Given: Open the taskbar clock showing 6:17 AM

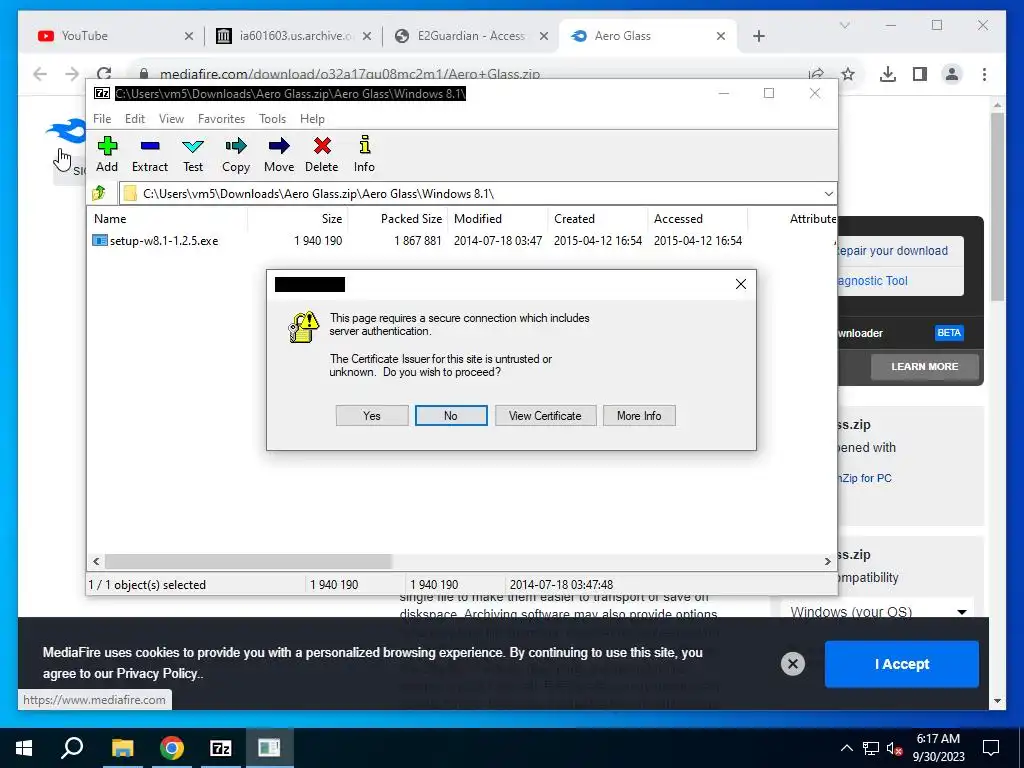Looking at the screenshot, I should coord(938,748).
